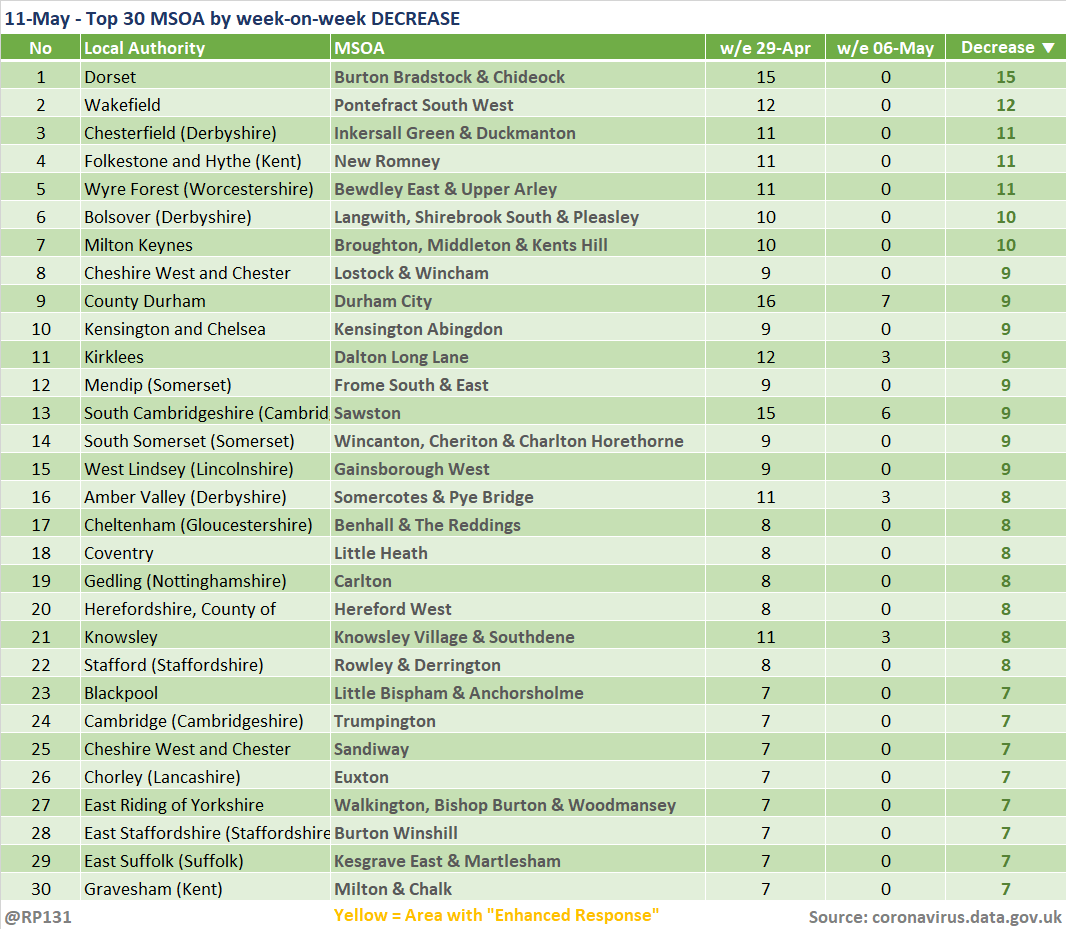Select 'Hereford West' cell
1066x929 pixels.
(517, 609)
